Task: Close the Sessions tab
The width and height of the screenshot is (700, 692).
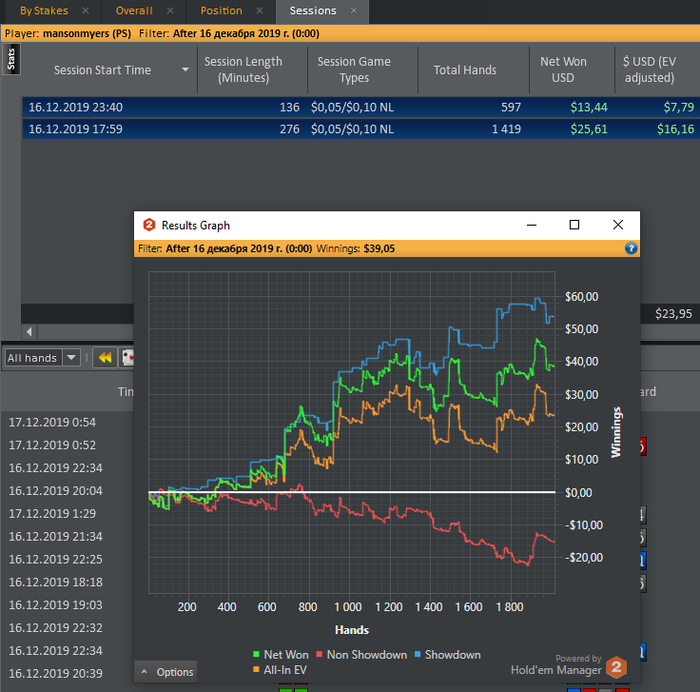Action: point(354,11)
